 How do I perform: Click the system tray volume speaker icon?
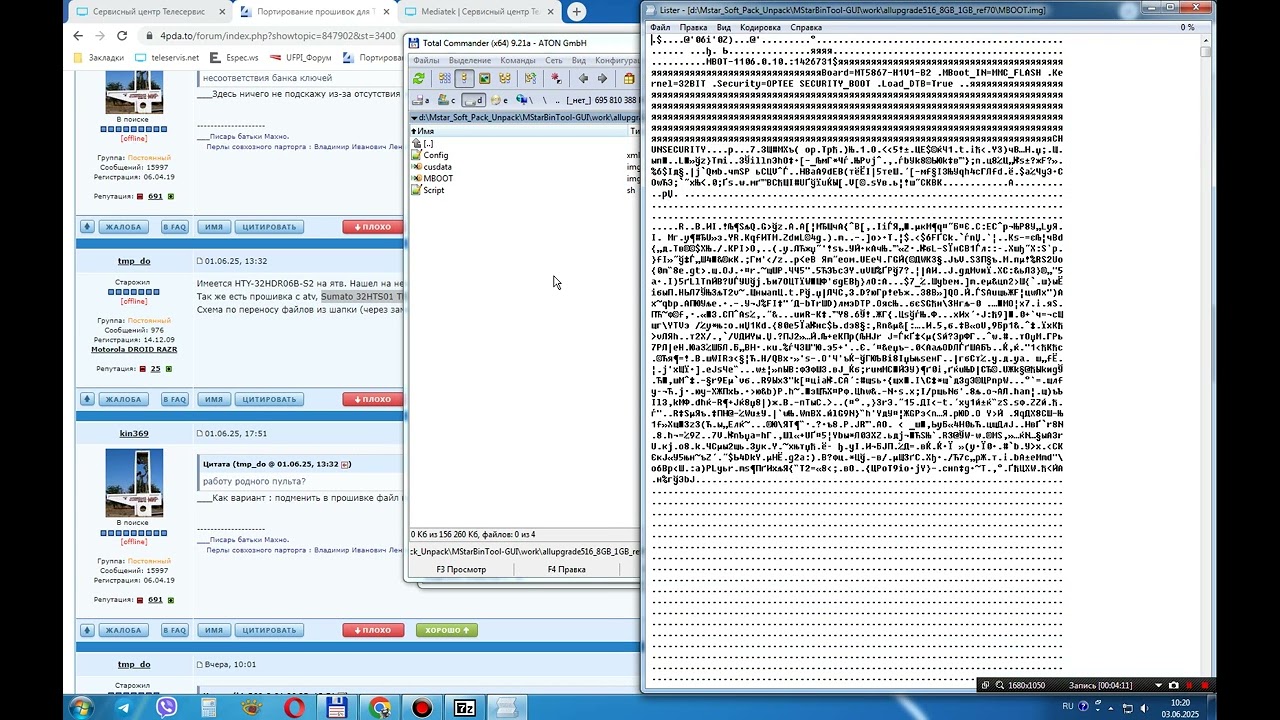(1147, 707)
